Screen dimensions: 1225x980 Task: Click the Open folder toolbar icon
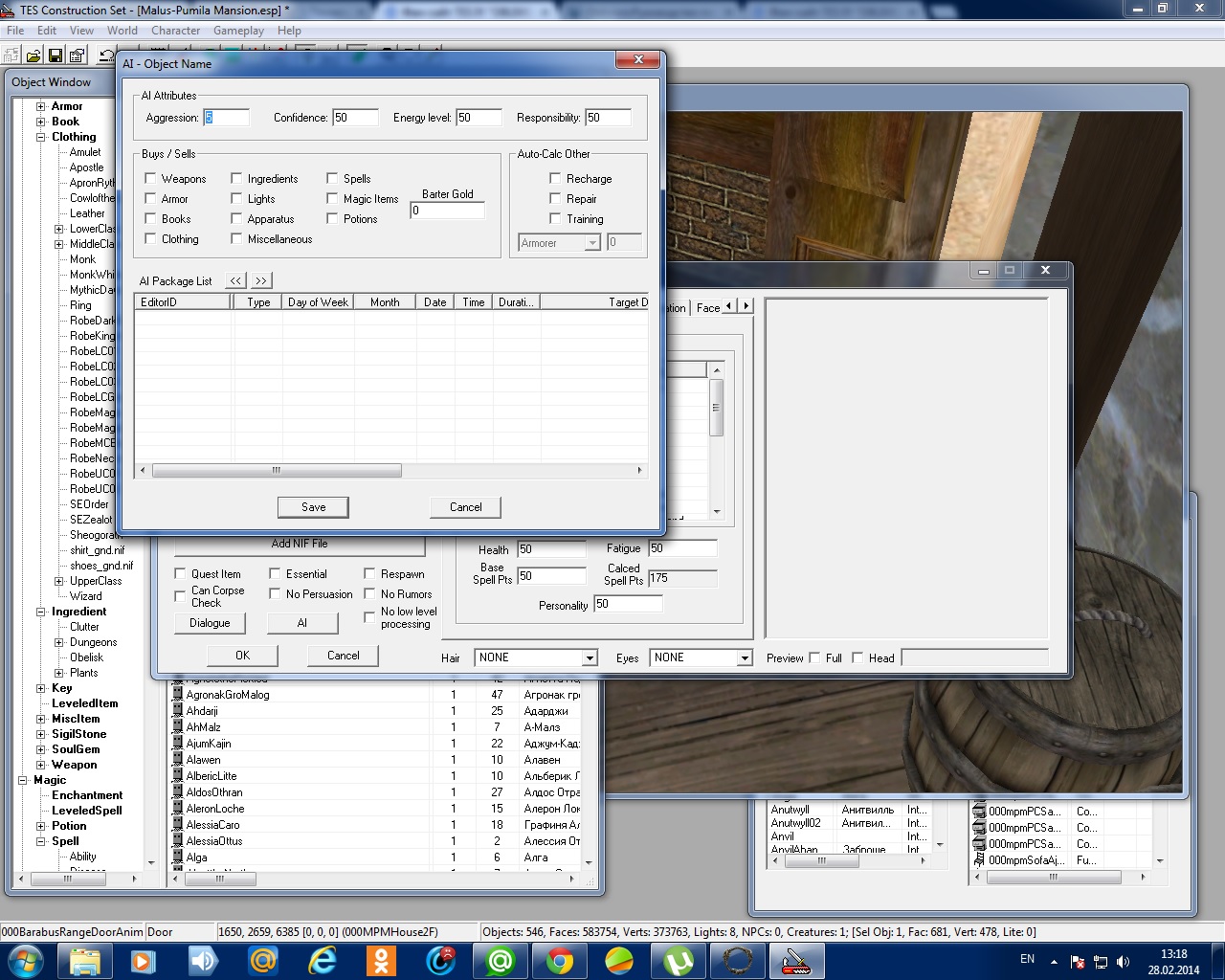33,56
